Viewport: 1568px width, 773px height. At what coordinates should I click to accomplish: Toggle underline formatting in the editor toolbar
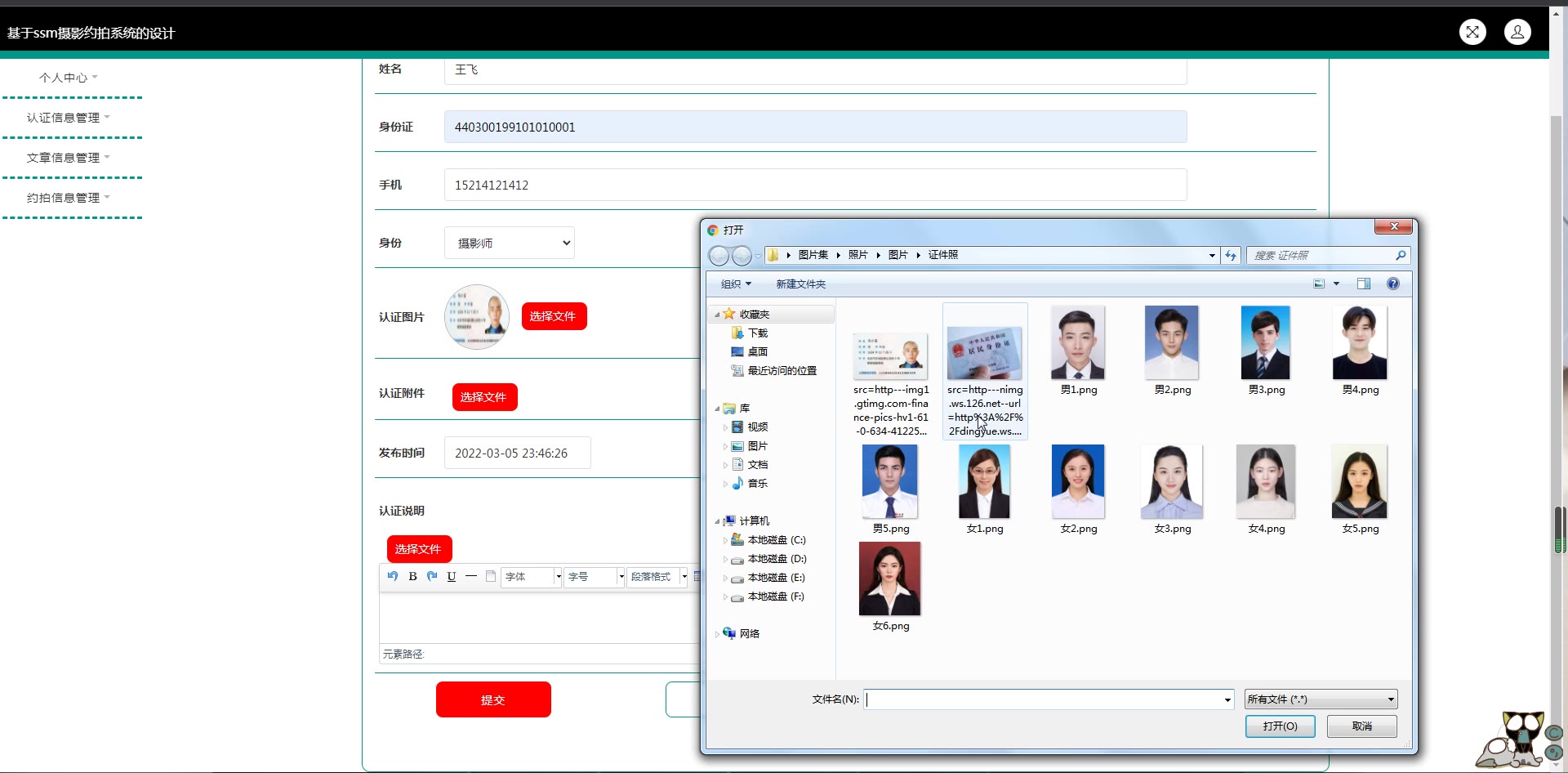tap(452, 576)
